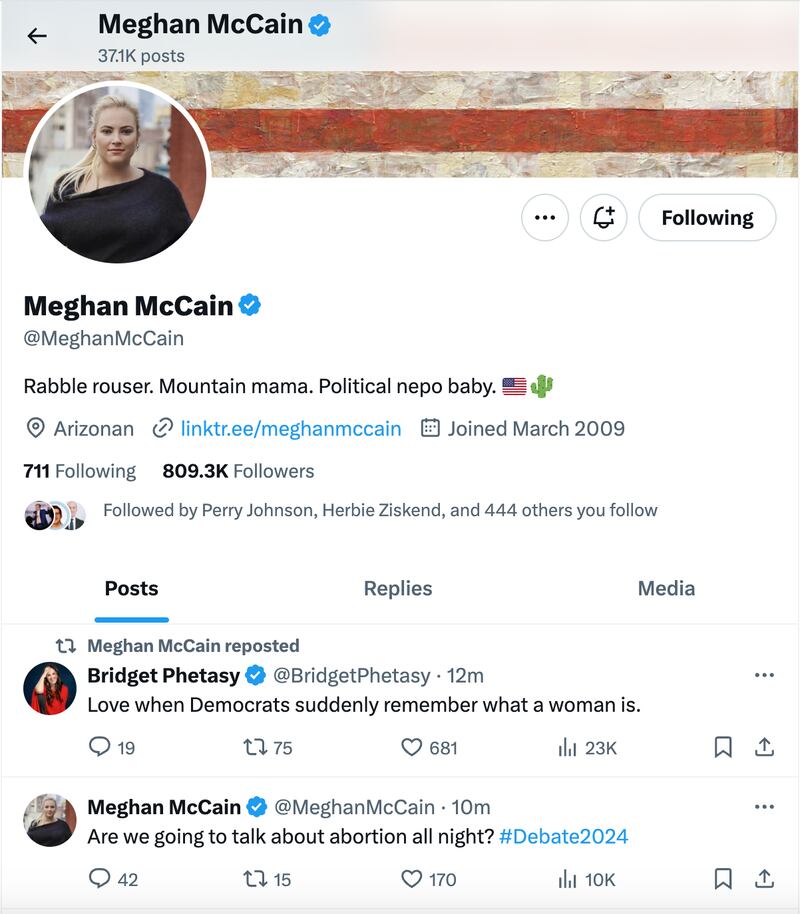Open more options on Meghan McCain's abortion post
Viewport: 800px width, 914px height.
[764, 807]
